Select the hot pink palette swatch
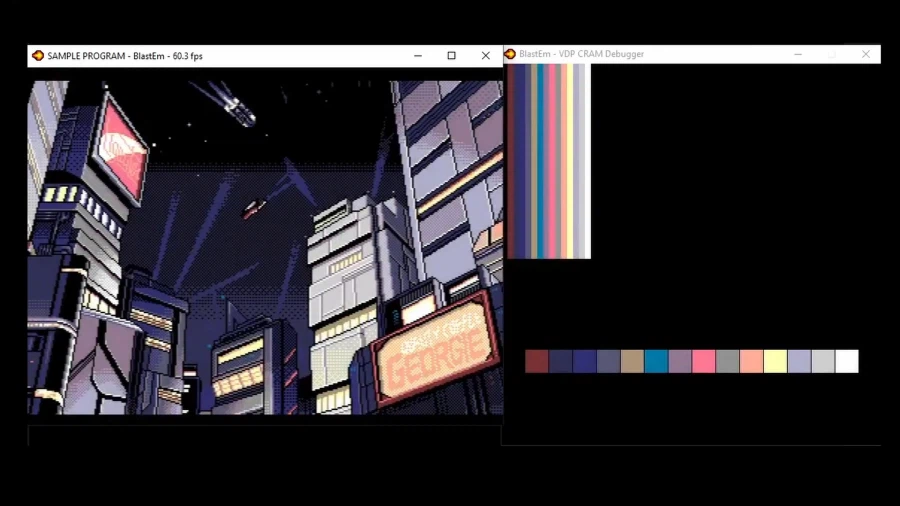 704,361
